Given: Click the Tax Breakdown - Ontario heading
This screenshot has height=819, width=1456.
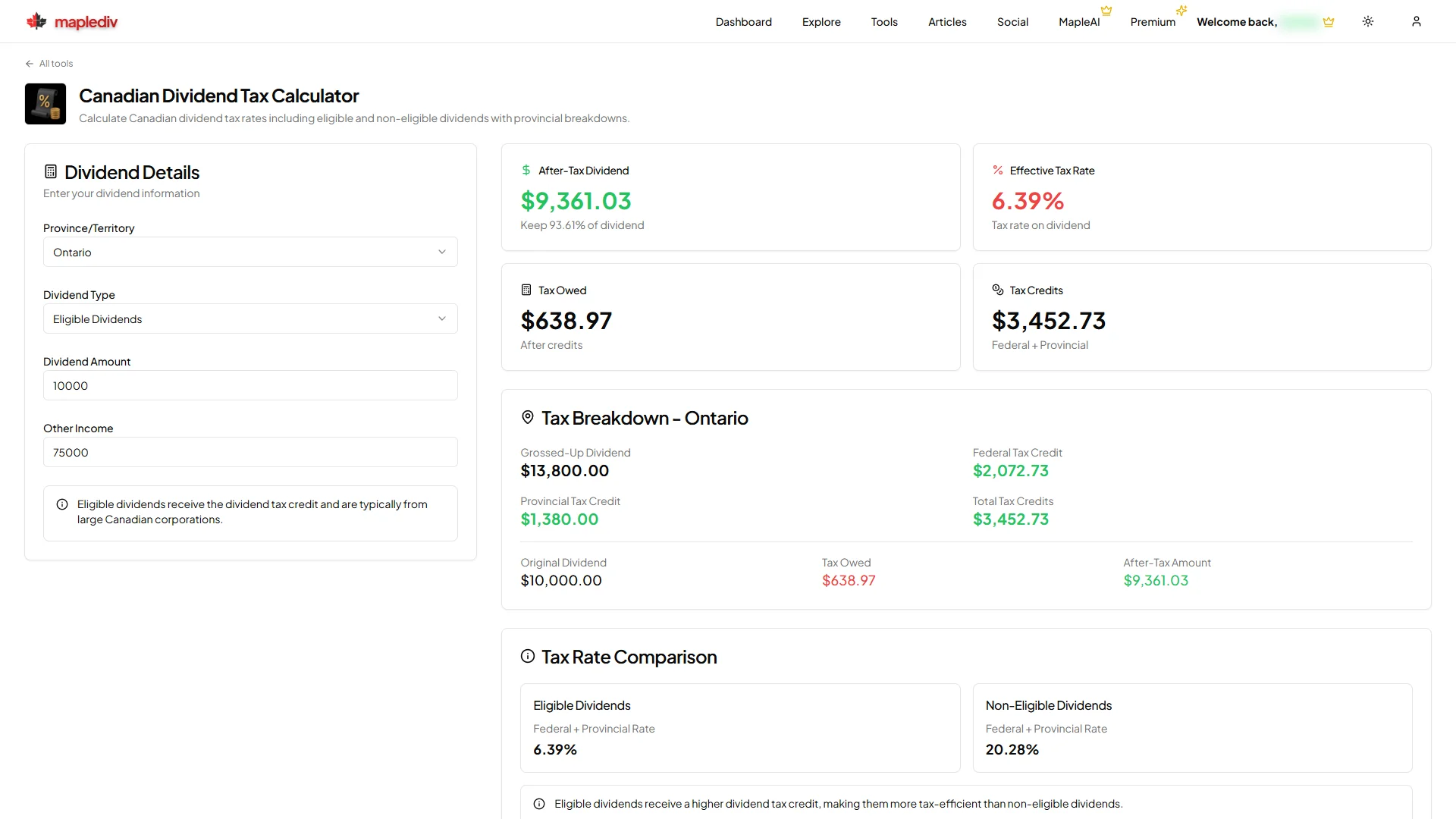Looking at the screenshot, I should coord(645,418).
